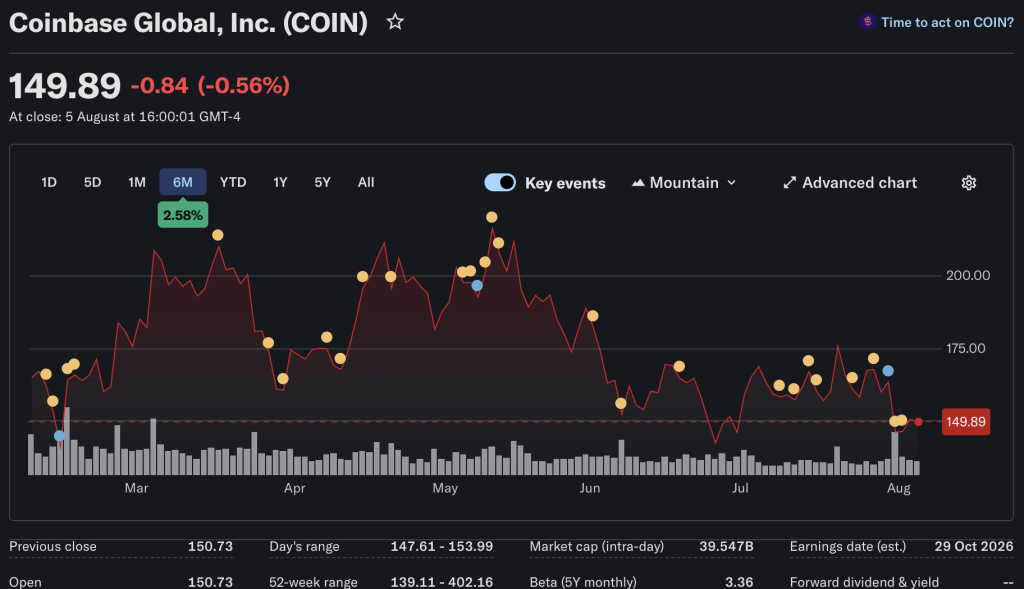
Task: Click the Jul month label on axis
Action: point(740,488)
